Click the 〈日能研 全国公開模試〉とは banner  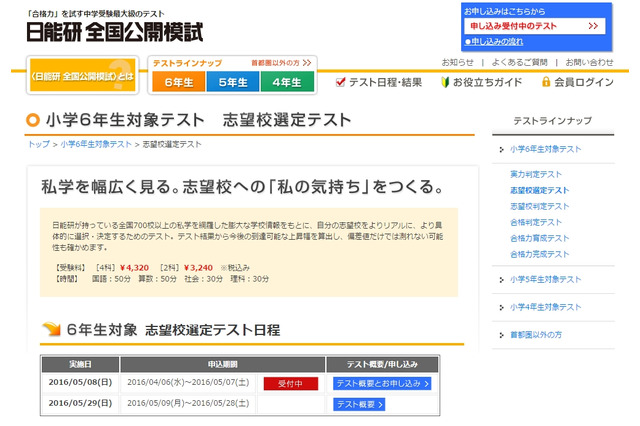(82, 75)
